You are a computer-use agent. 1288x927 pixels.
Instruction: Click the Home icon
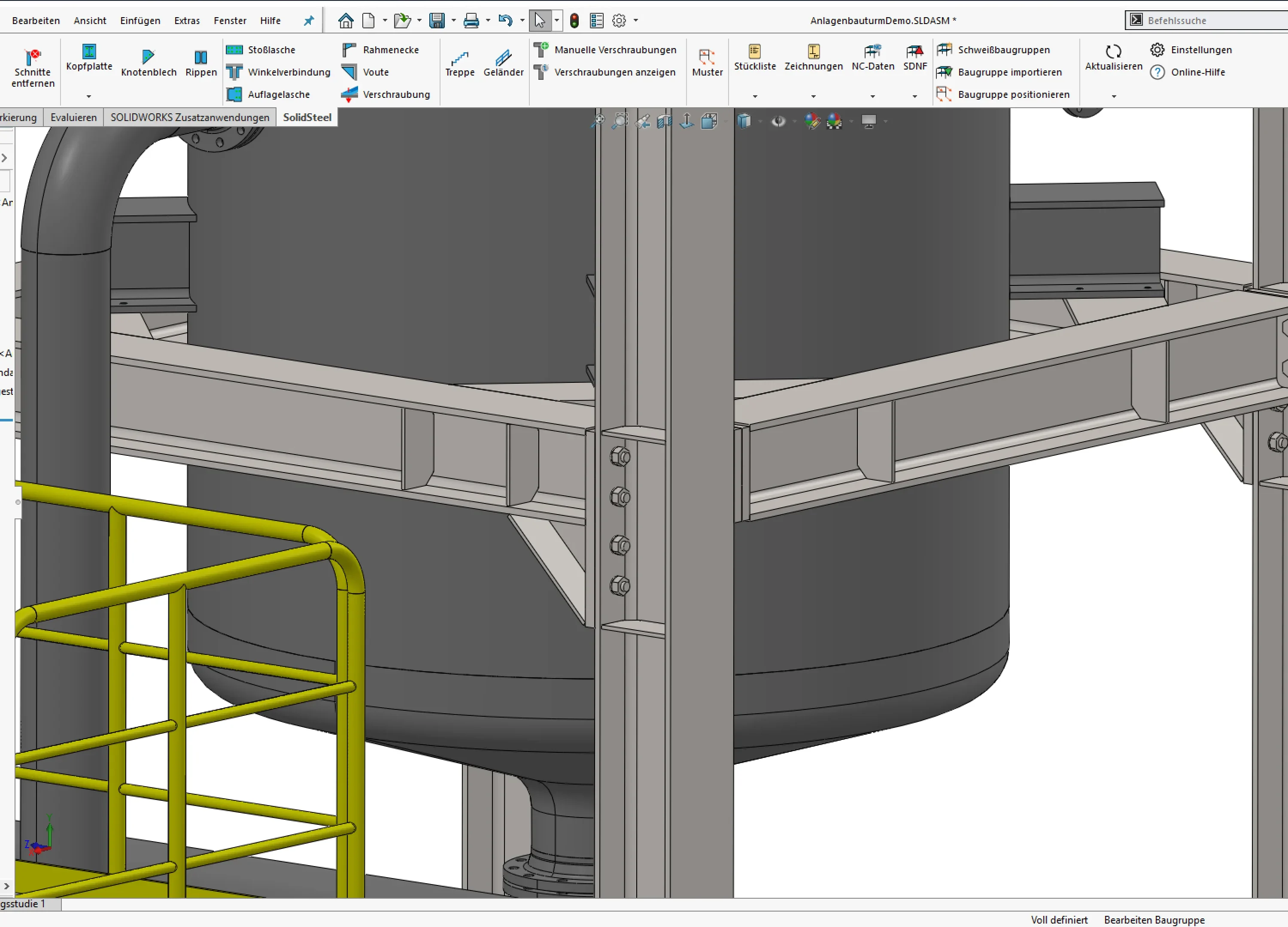coord(346,21)
